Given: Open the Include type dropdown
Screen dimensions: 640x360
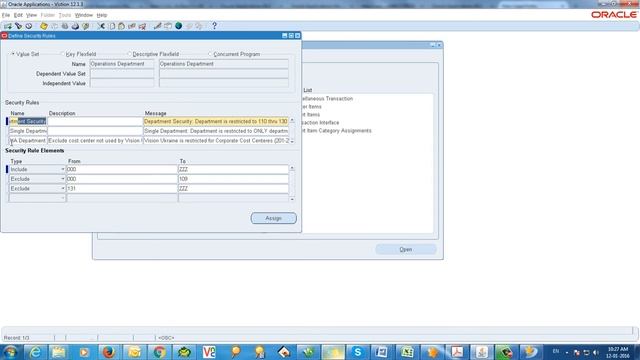Looking at the screenshot, I should pos(63,169).
